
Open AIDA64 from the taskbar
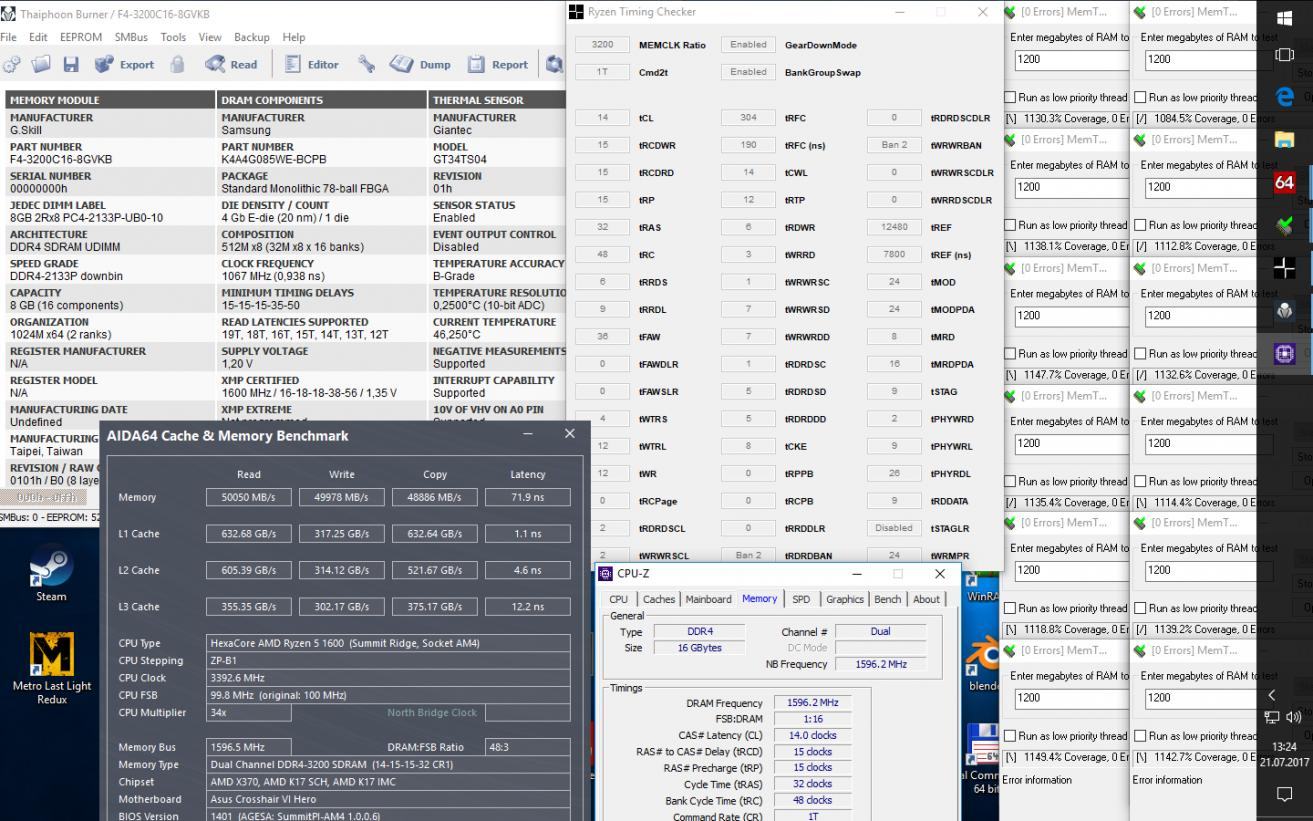pyautogui.click(x=1285, y=183)
